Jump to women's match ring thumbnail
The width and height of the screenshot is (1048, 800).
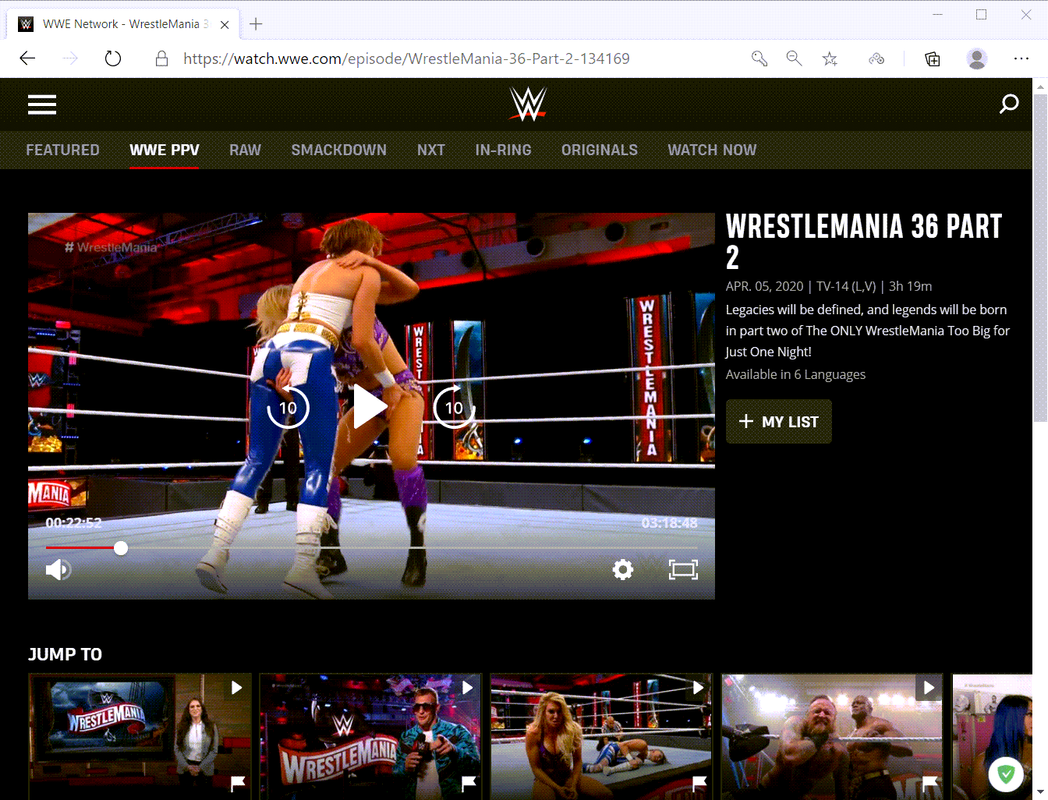tap(602, 735)
